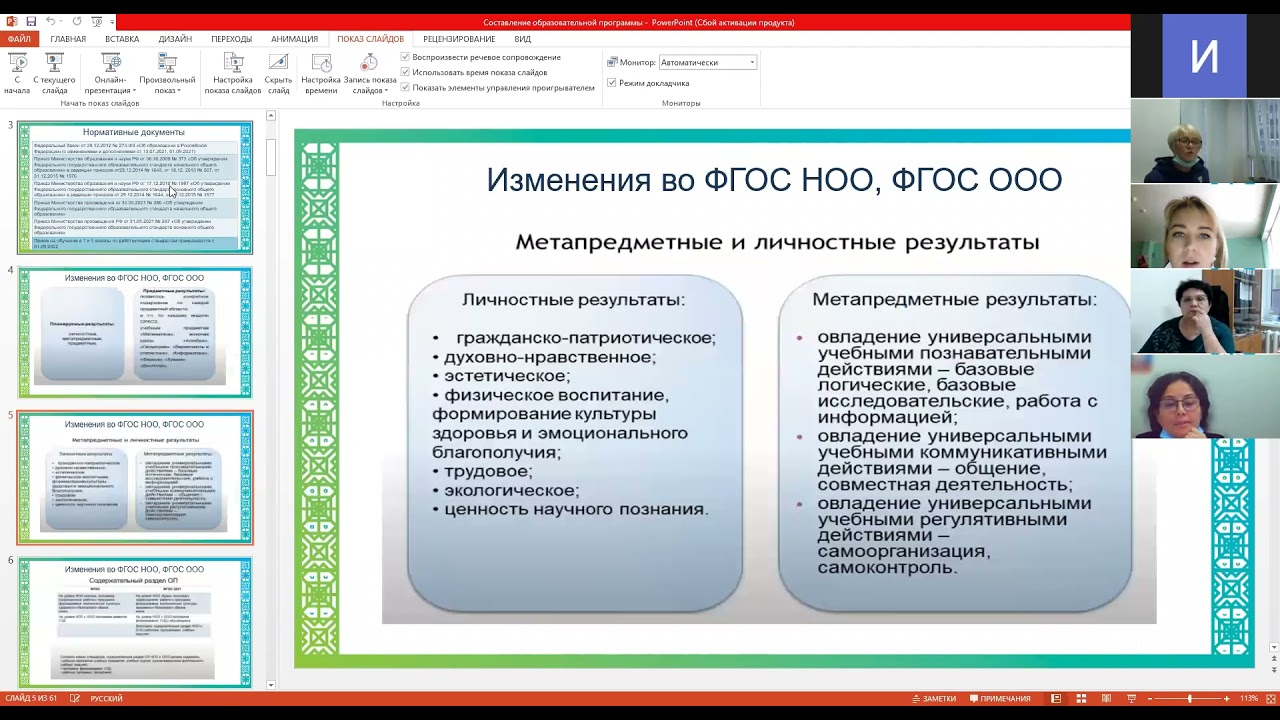This screenshot has height=720, width=1280.
Task: Click the Redo/Repeat icon
Action: [x=77, y=22]
